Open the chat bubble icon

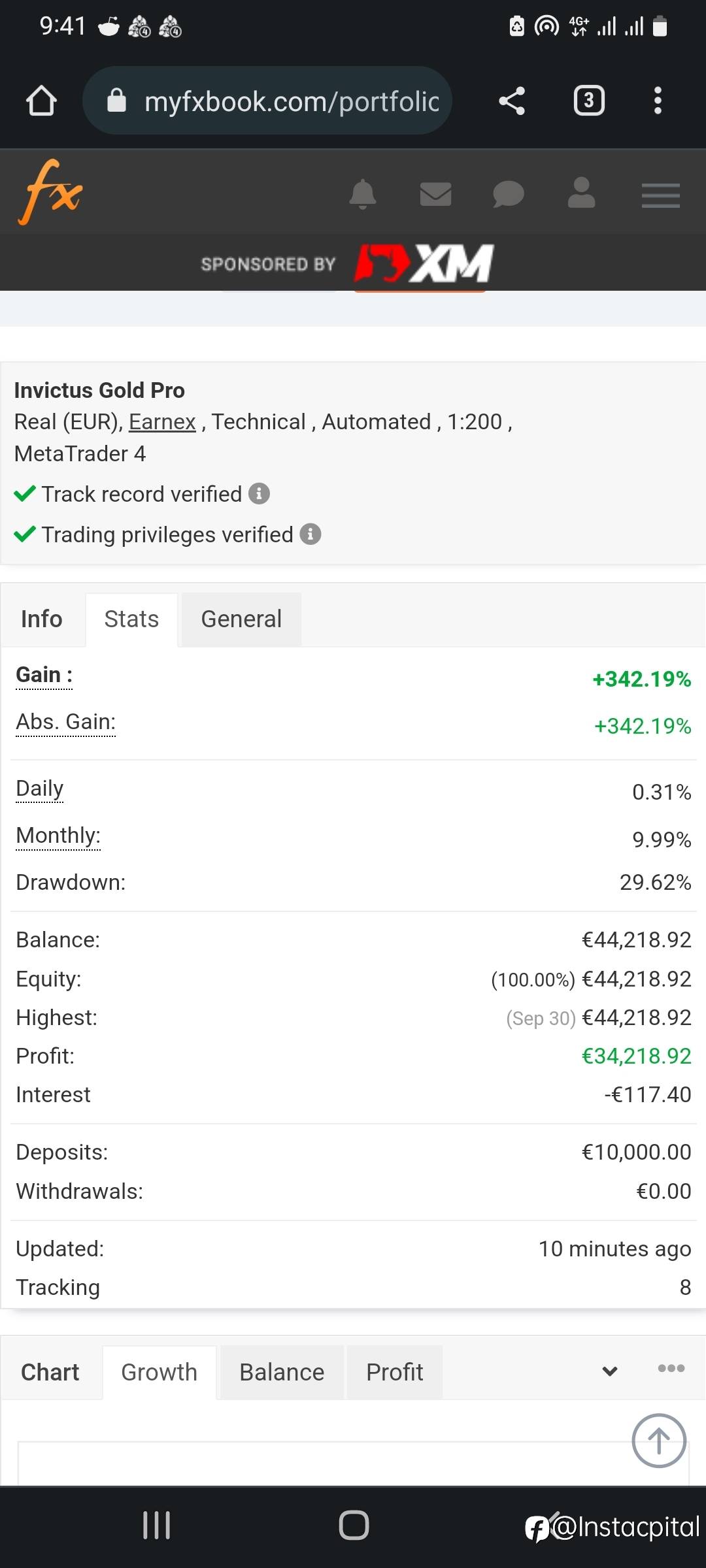pyautogui.click(x=508, y=195)
